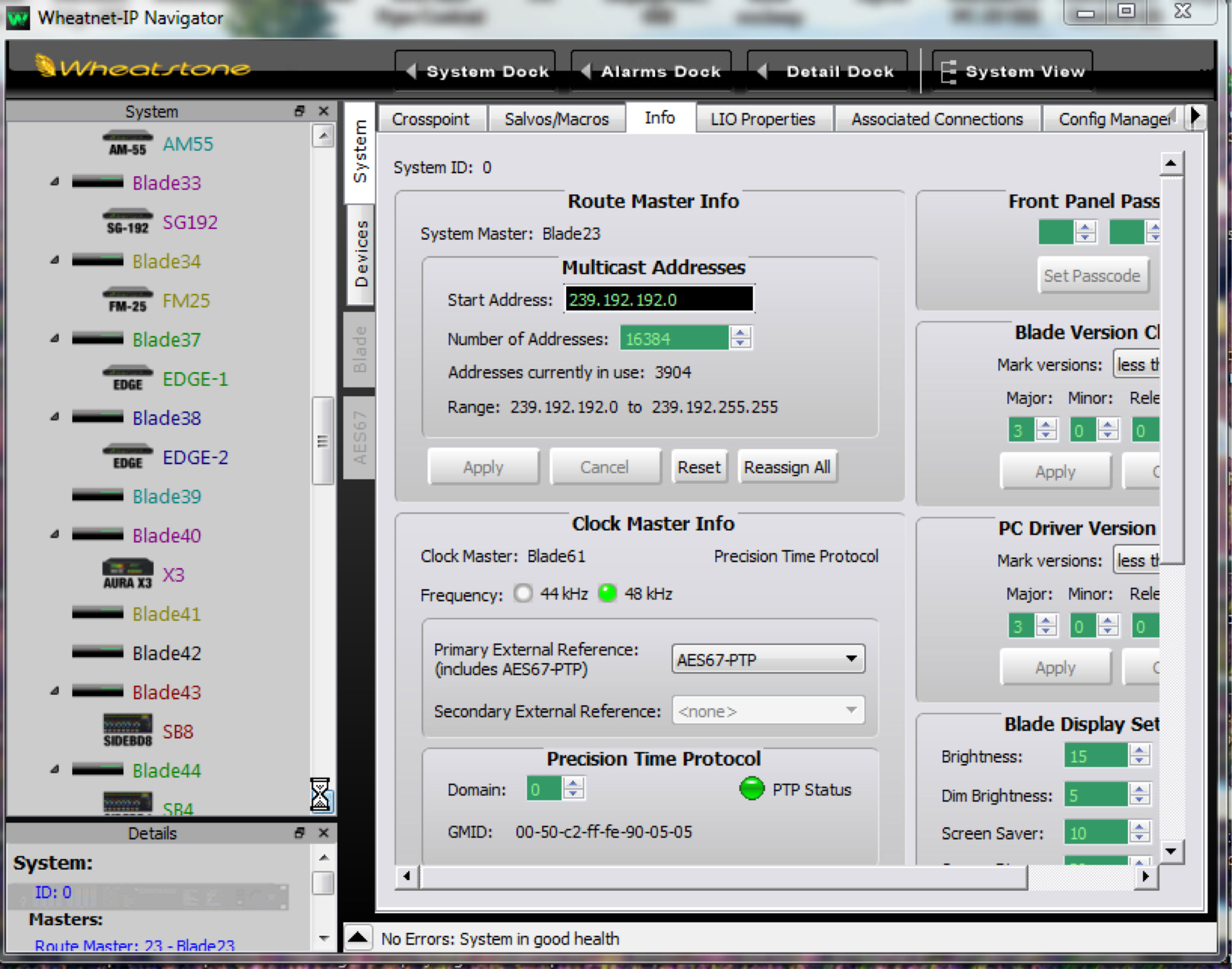The image size is (1232, 969).
Task: Adjust Blade Version Major stepper
Action: coord(1046,430)
